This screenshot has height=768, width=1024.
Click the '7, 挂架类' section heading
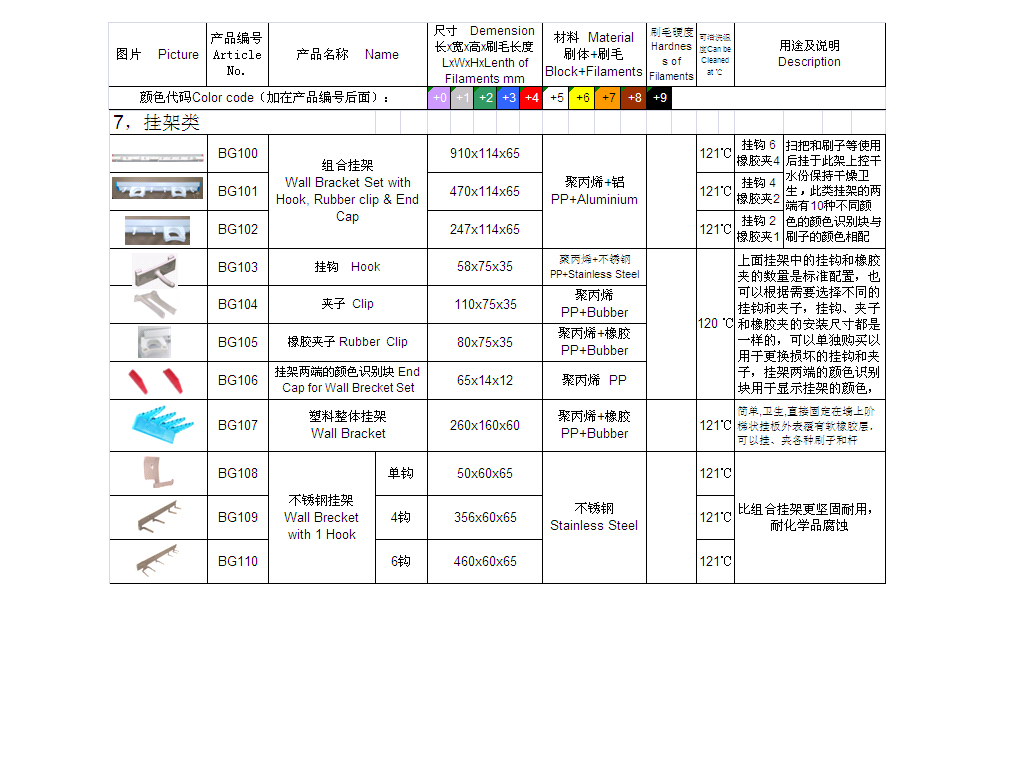157,122
